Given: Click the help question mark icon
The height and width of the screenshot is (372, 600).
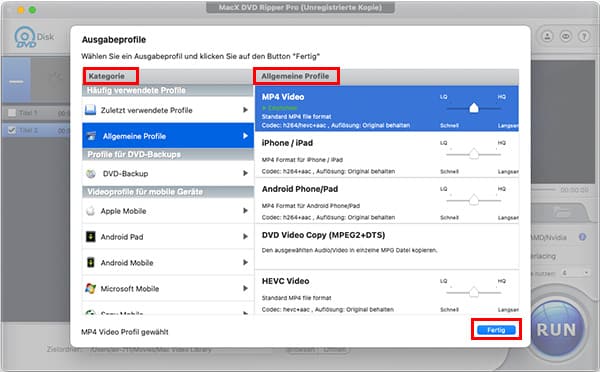Looking at the screenshot, I should tap(584, 36).
